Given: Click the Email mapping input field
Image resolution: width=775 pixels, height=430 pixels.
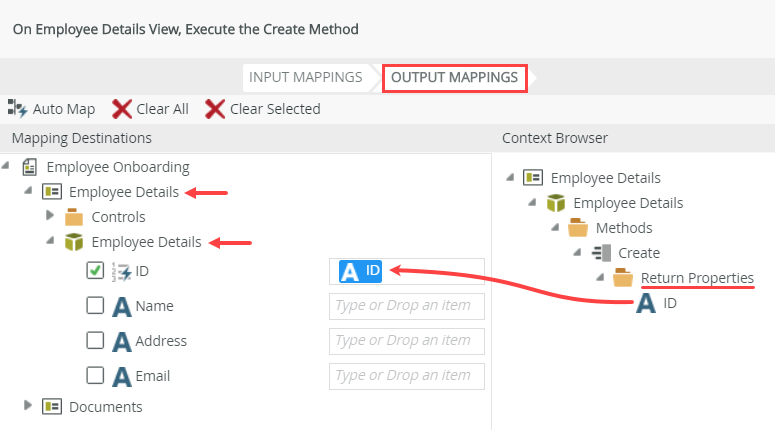Looking at the screenshot, I should (x=406, y=376).
